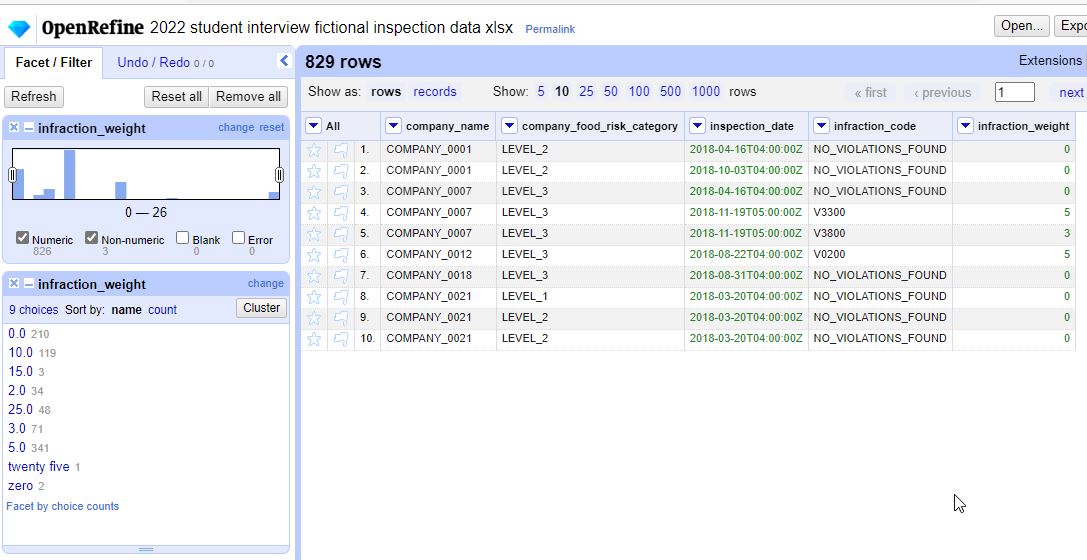Viewport: 1087px width, 560px height.
Task: Click the OpenRefine diamond logo
Action: [19, 28]
